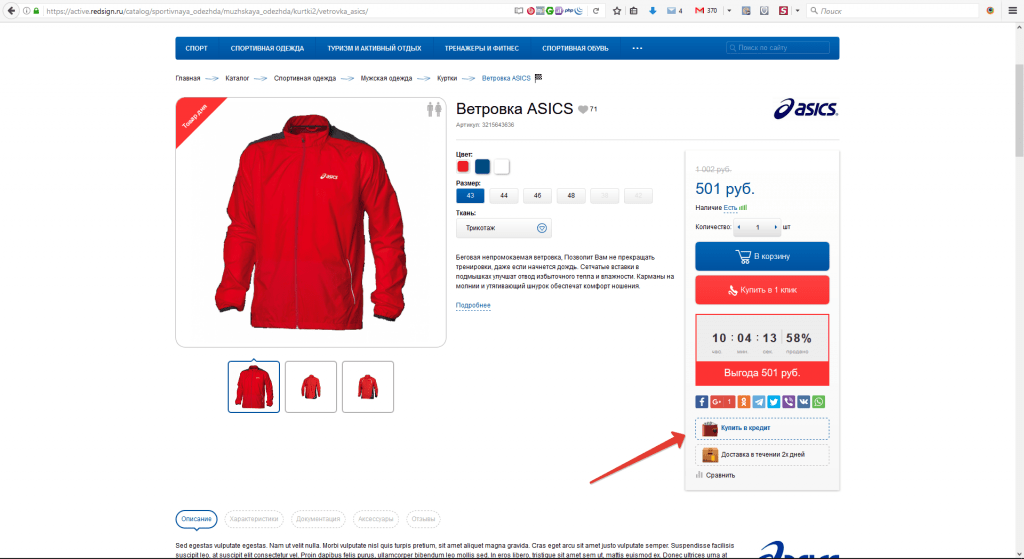Add to cart with В корзину button

click(762, 256)
